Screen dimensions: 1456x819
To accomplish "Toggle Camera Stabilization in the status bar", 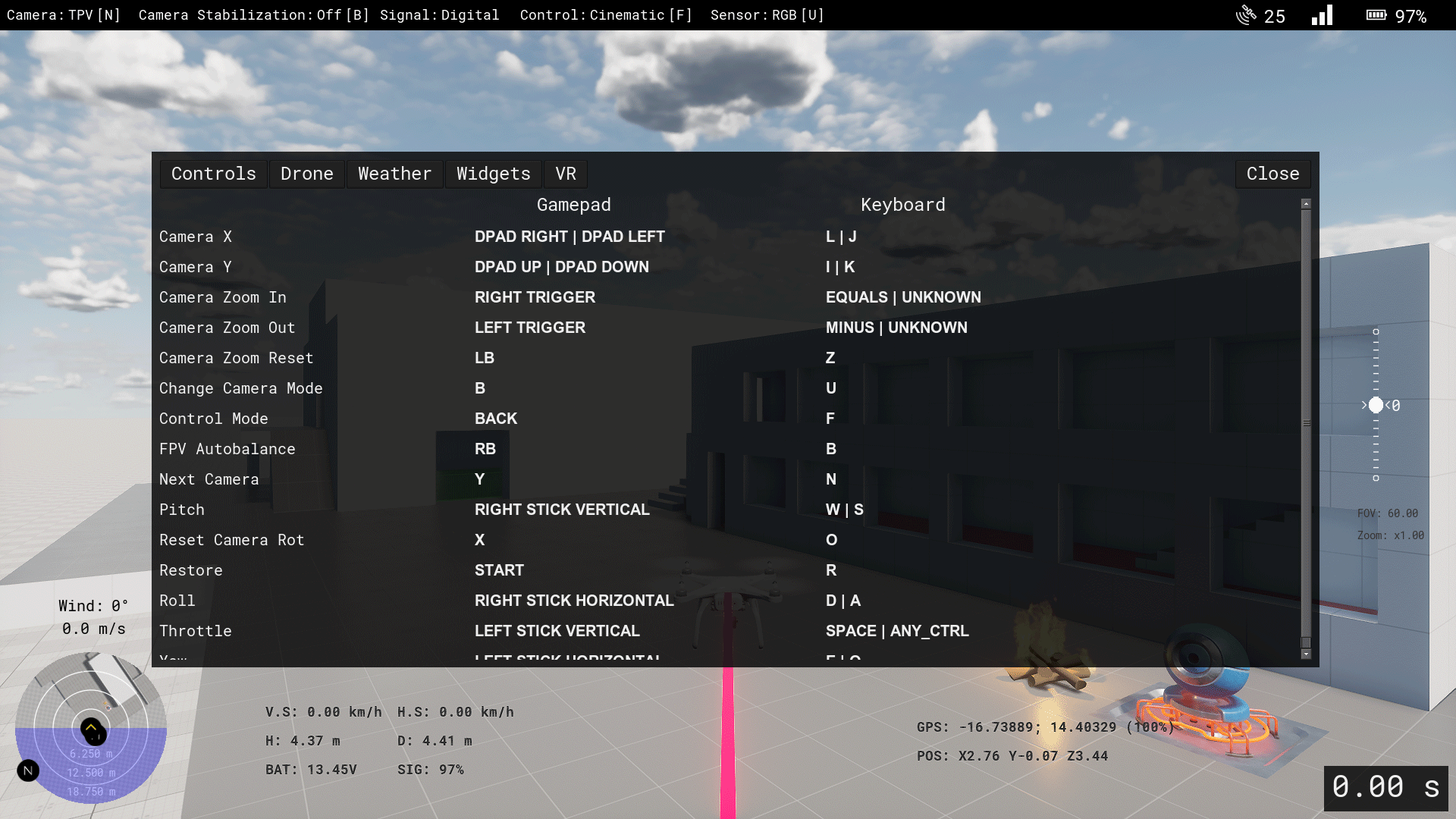I will 253,14.
